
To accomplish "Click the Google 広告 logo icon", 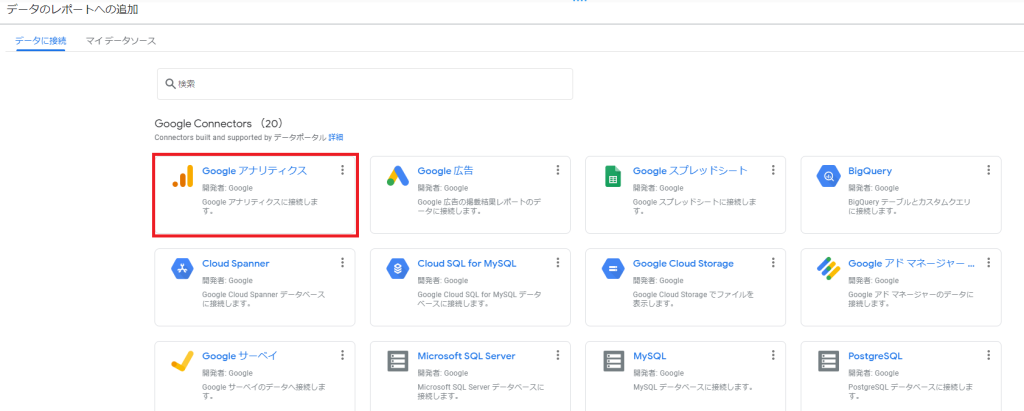I will click(397, 176).
